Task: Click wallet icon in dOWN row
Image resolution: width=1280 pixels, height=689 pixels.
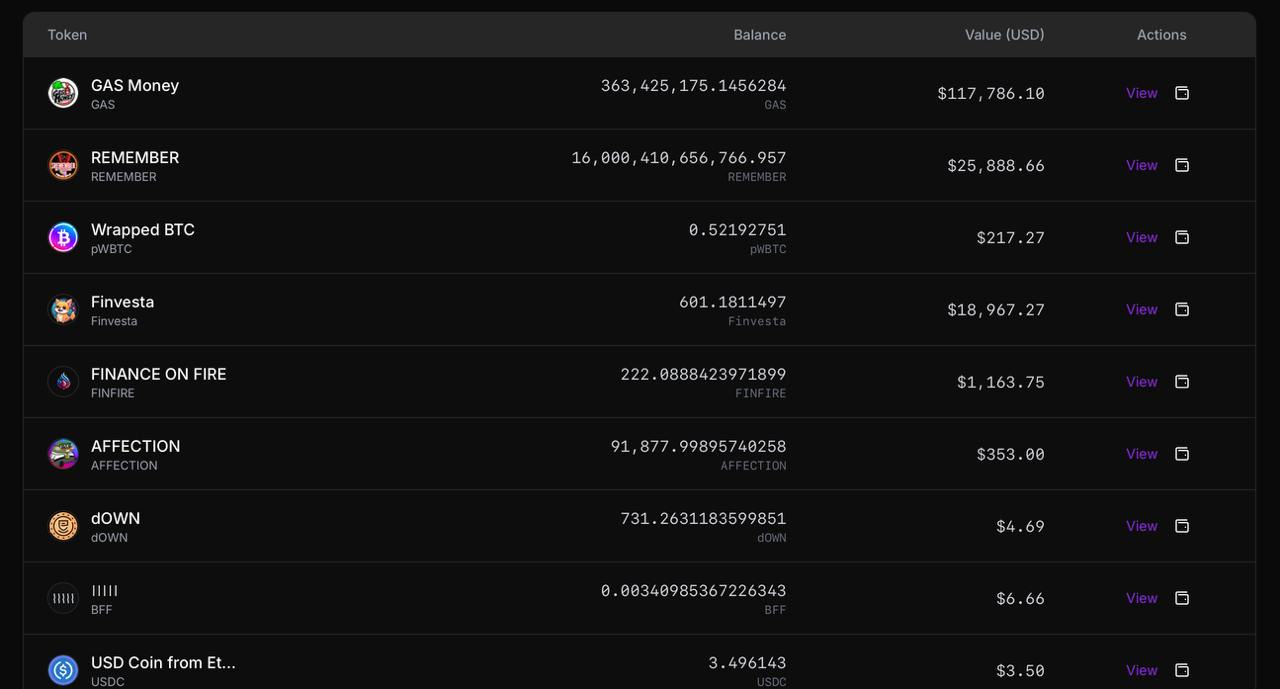Action: coord(1182,526)
